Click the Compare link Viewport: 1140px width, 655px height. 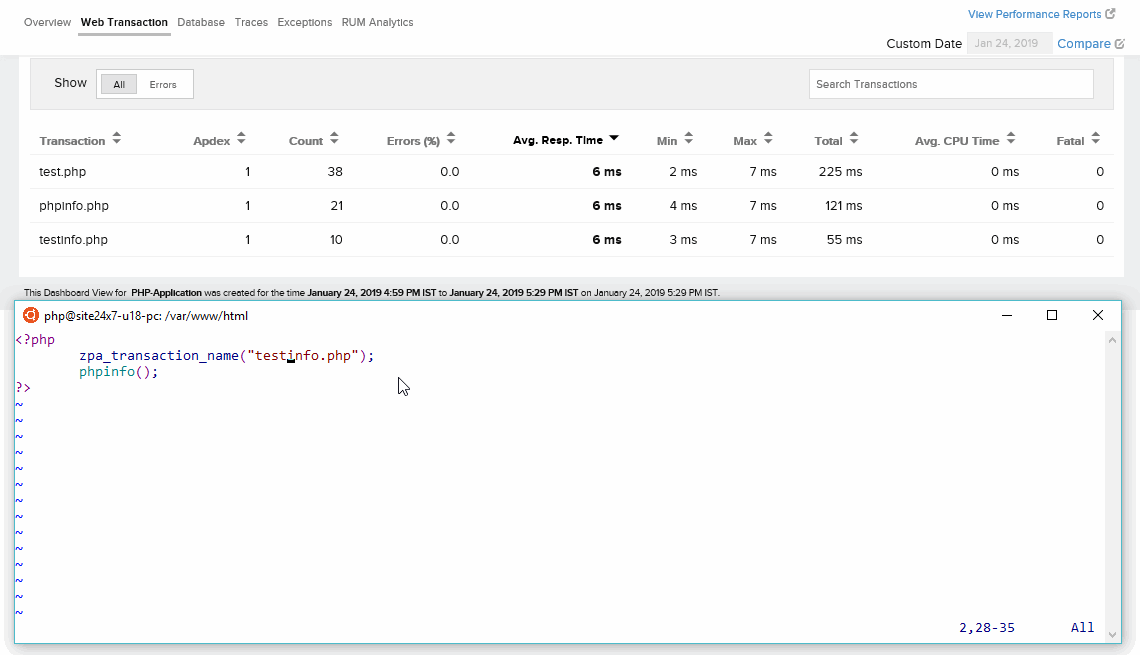pos(1084,43)
